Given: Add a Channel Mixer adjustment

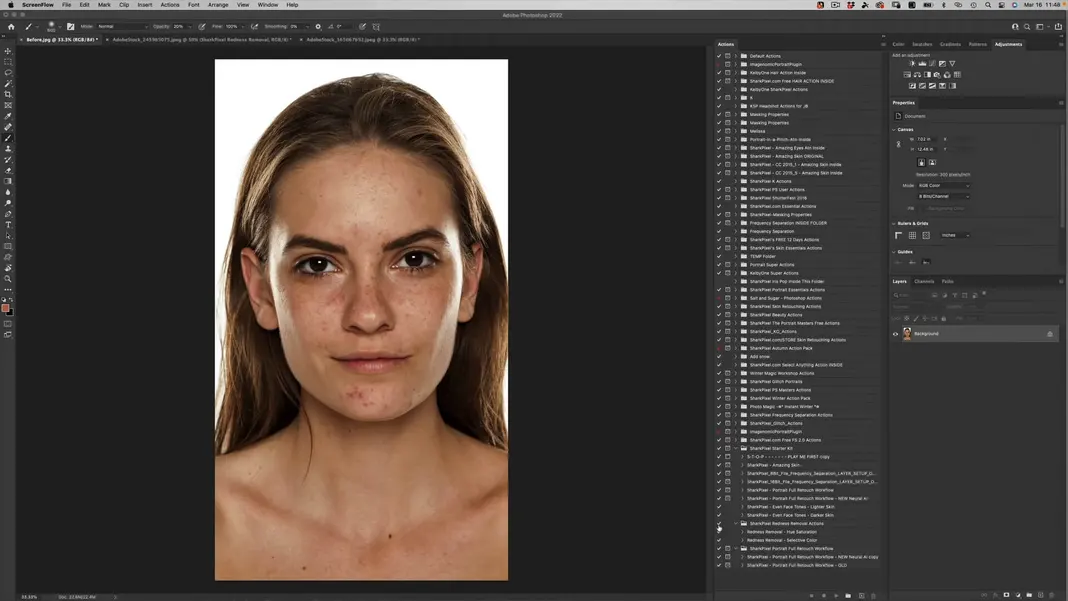Looking at the screenshot, I should point(947,75).
